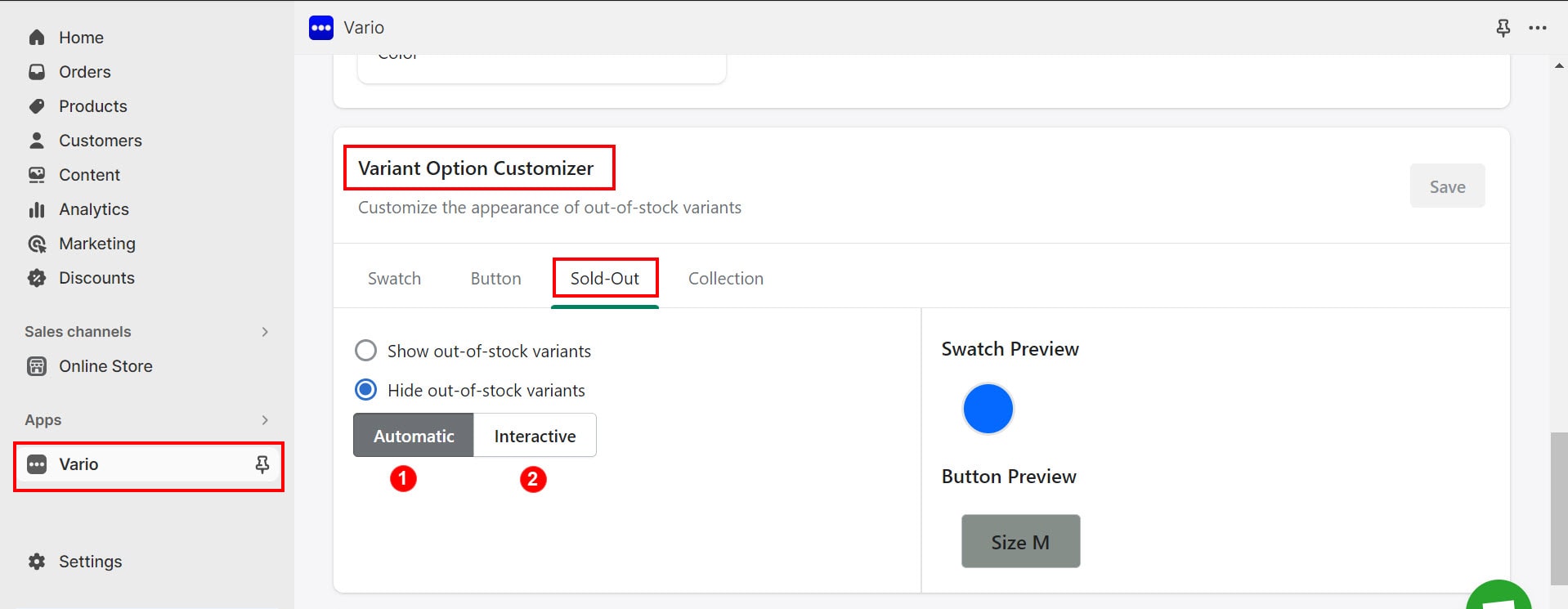The width and height of the screenshot is (1568, 609).
Task: Open the green chat widget
Action: (x=1500, y=595)
